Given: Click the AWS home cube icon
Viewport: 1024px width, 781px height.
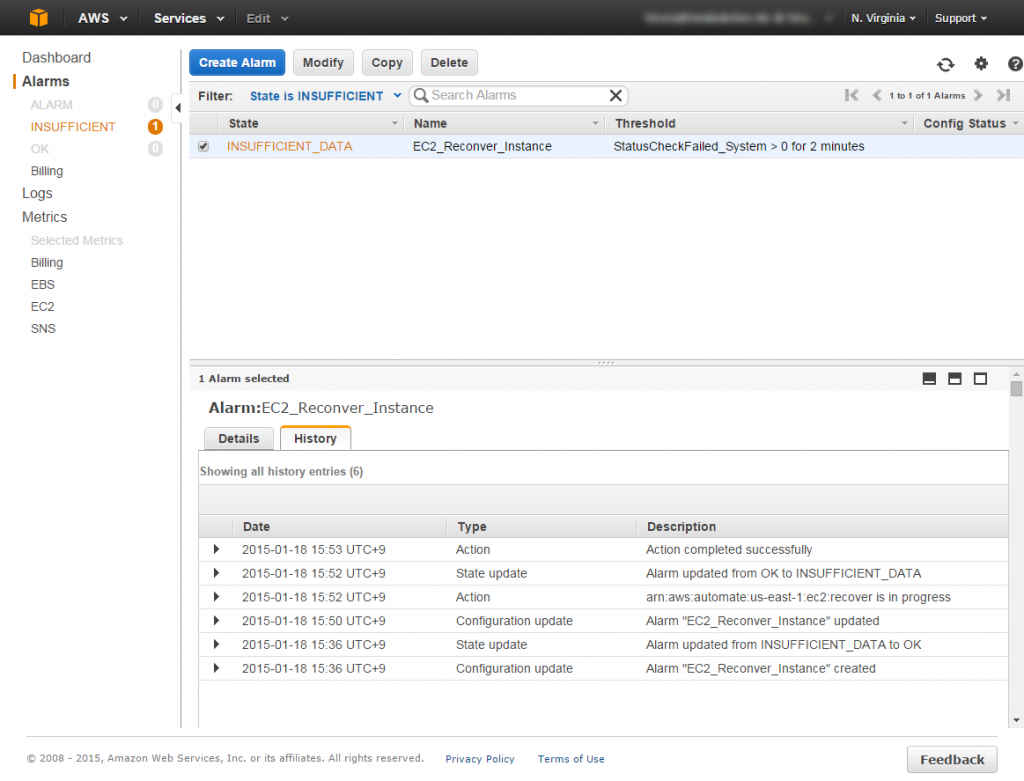Looking at the screenshot, I should click(39, 17).
